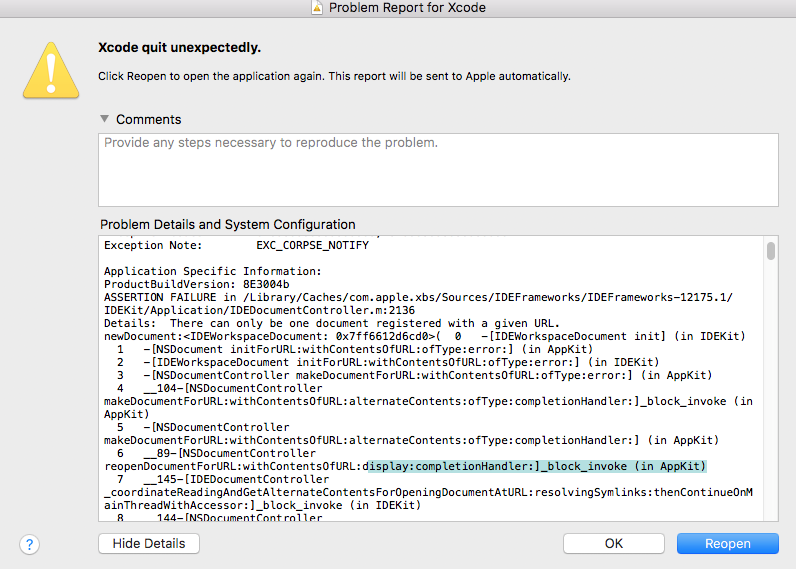Click the document icon in the title bar
This screenshot has height=569, width=796.
coord(317,7)
